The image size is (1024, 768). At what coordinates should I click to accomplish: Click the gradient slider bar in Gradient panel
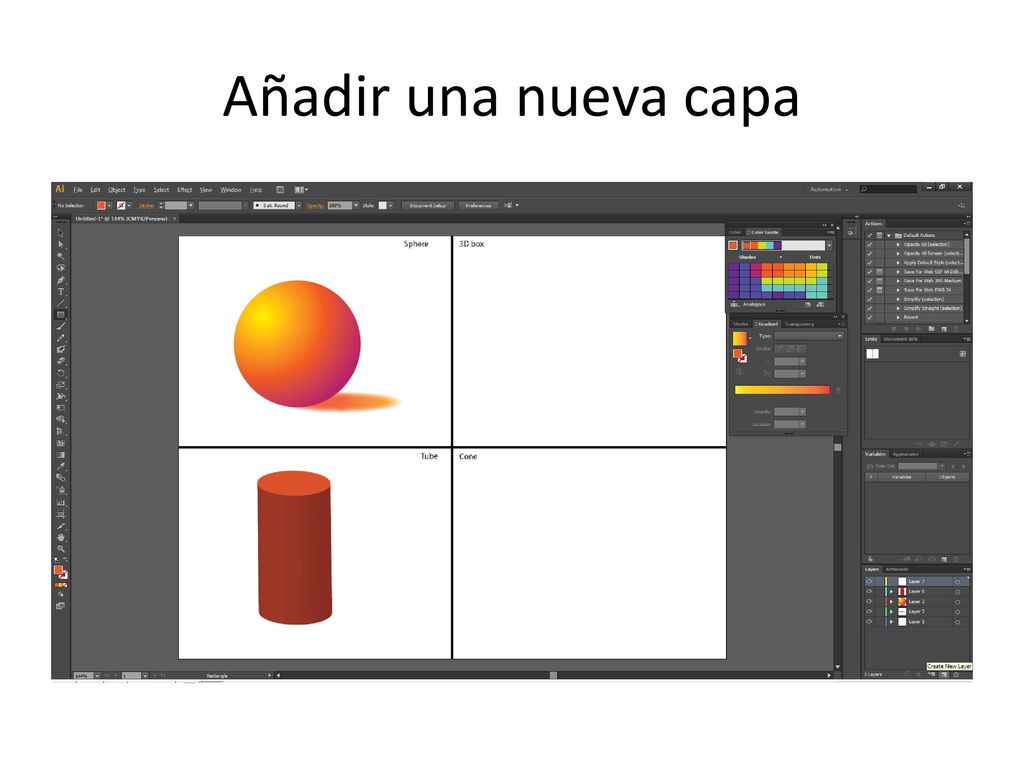(x=782, y=390)
